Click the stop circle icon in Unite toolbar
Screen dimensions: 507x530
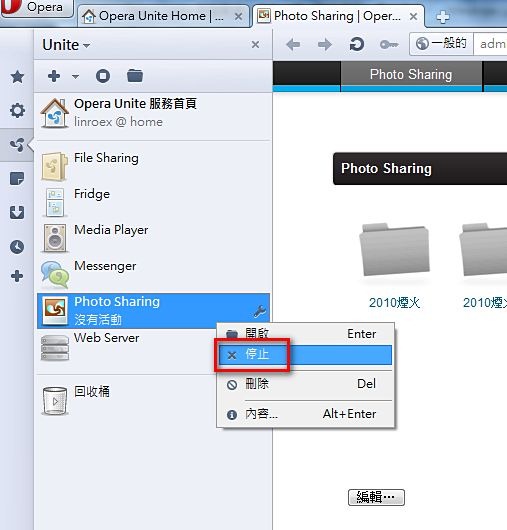(103, 76)
